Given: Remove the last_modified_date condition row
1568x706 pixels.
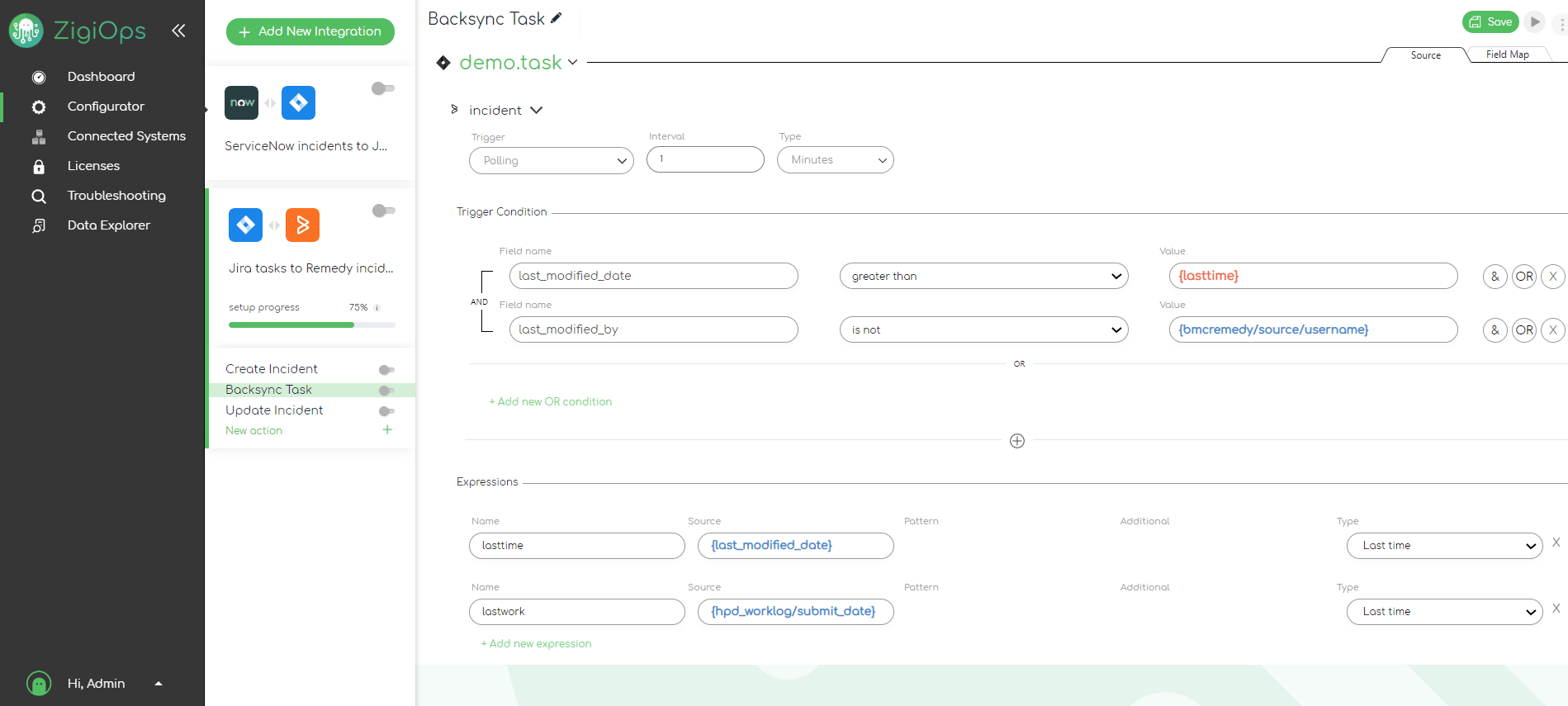Looking at the screenshot, I should pos(1553,277).
